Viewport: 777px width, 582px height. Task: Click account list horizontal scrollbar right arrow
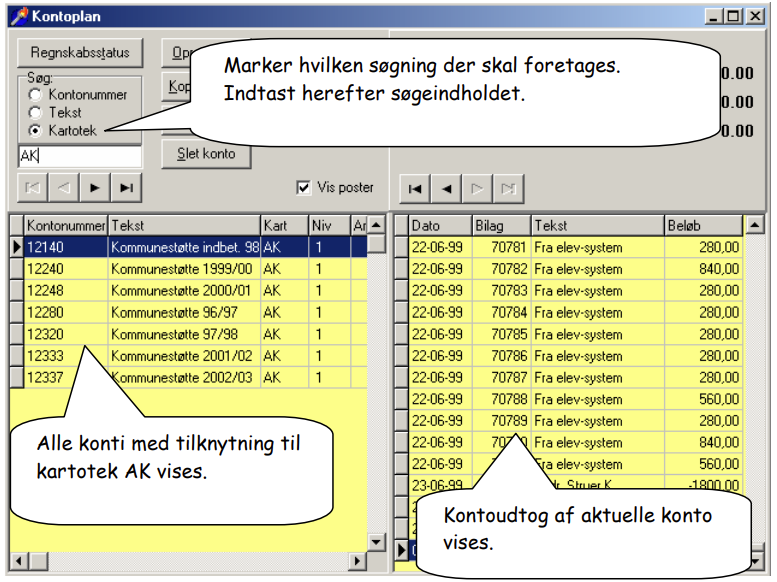(x=357, y=561)
